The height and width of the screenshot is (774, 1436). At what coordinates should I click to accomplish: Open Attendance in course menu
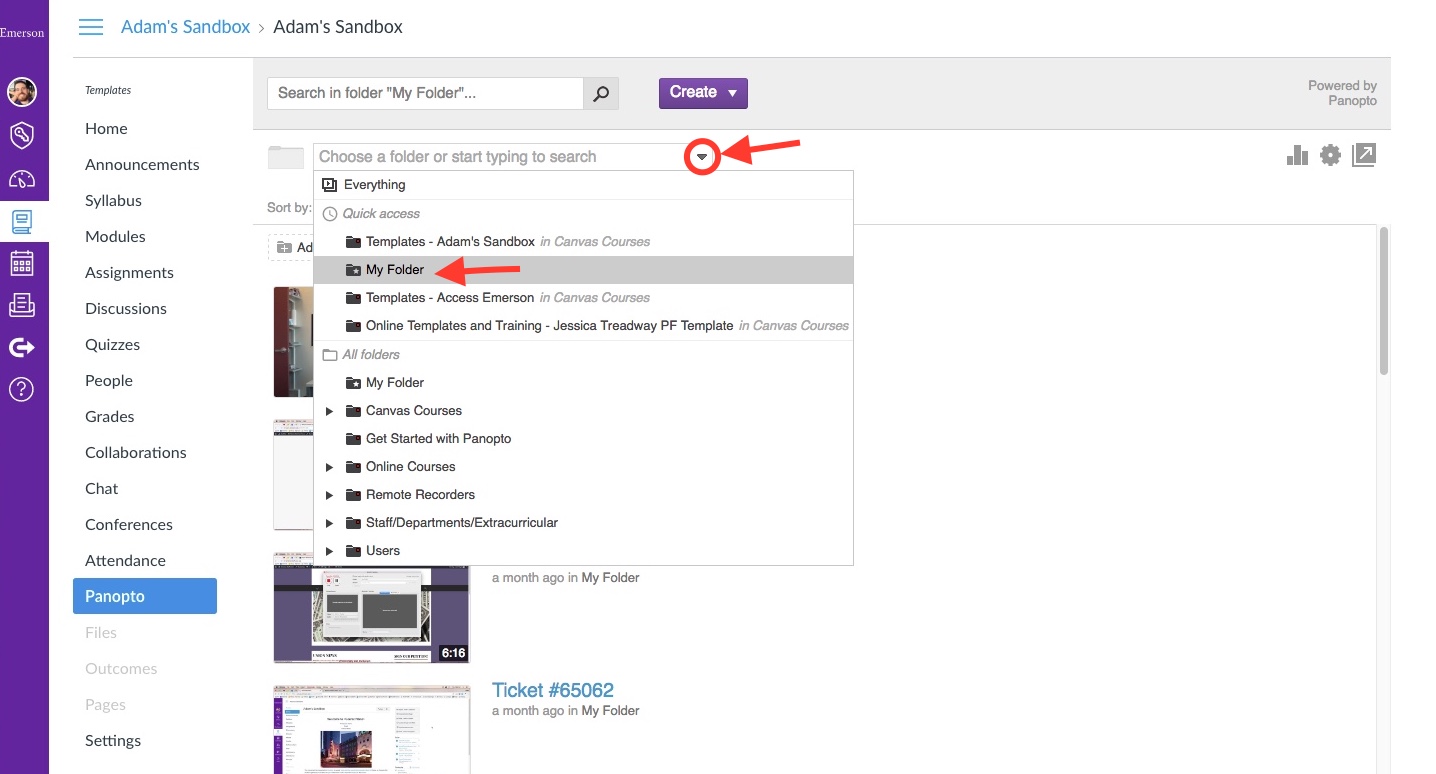125,561
